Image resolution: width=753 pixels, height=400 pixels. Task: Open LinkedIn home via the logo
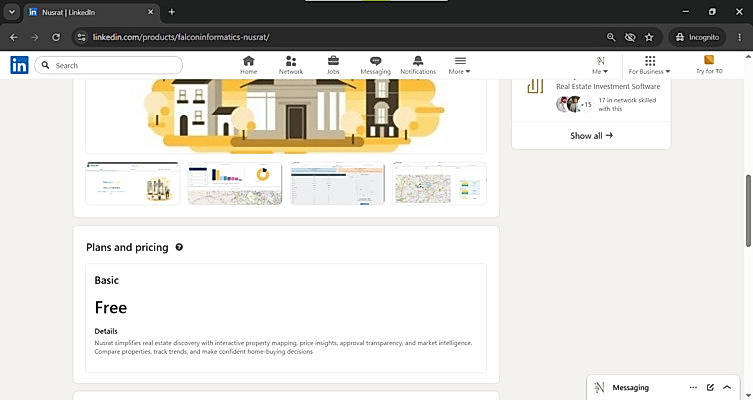[x=19, y=65]
